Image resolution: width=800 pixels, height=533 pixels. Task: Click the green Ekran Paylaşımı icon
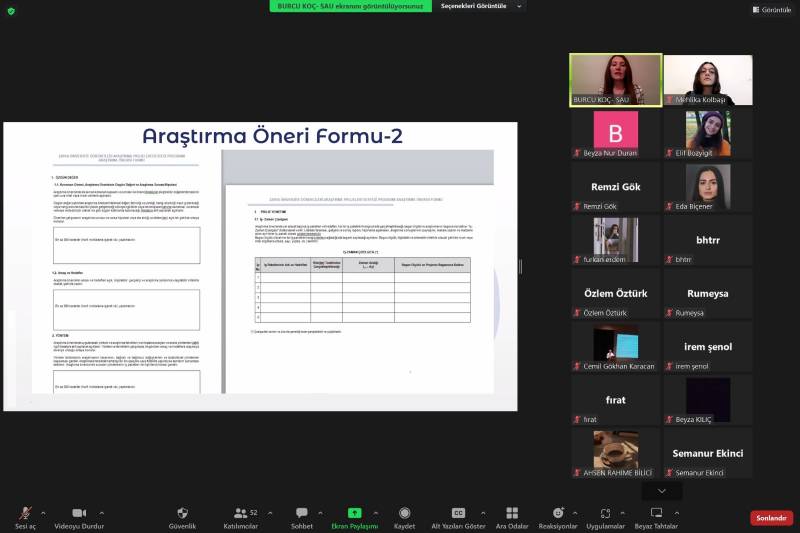click(354, 514)
